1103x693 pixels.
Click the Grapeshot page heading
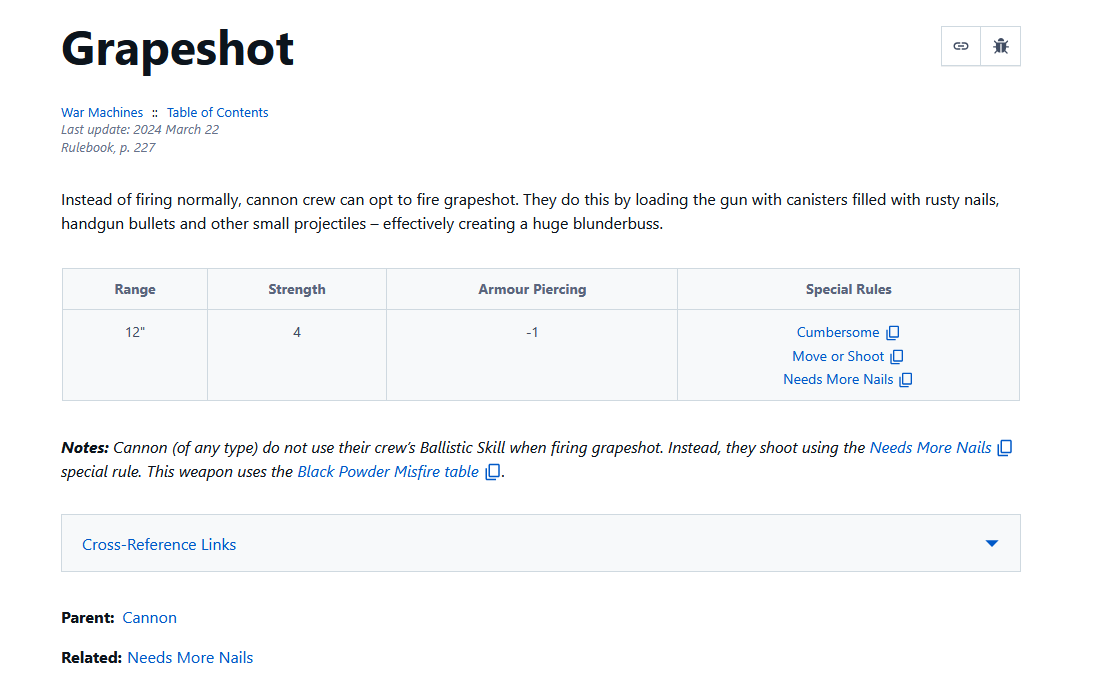[177, 49]
